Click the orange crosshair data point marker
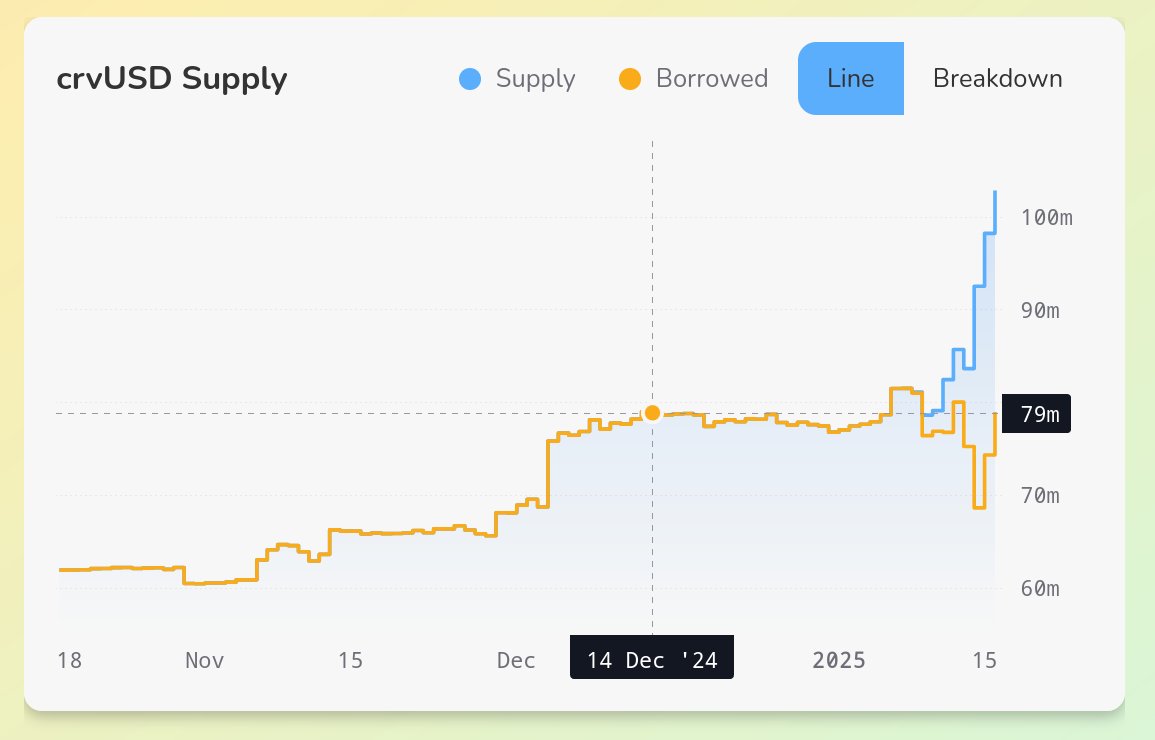The image size is (1155, 740). [x=652, y=413]
